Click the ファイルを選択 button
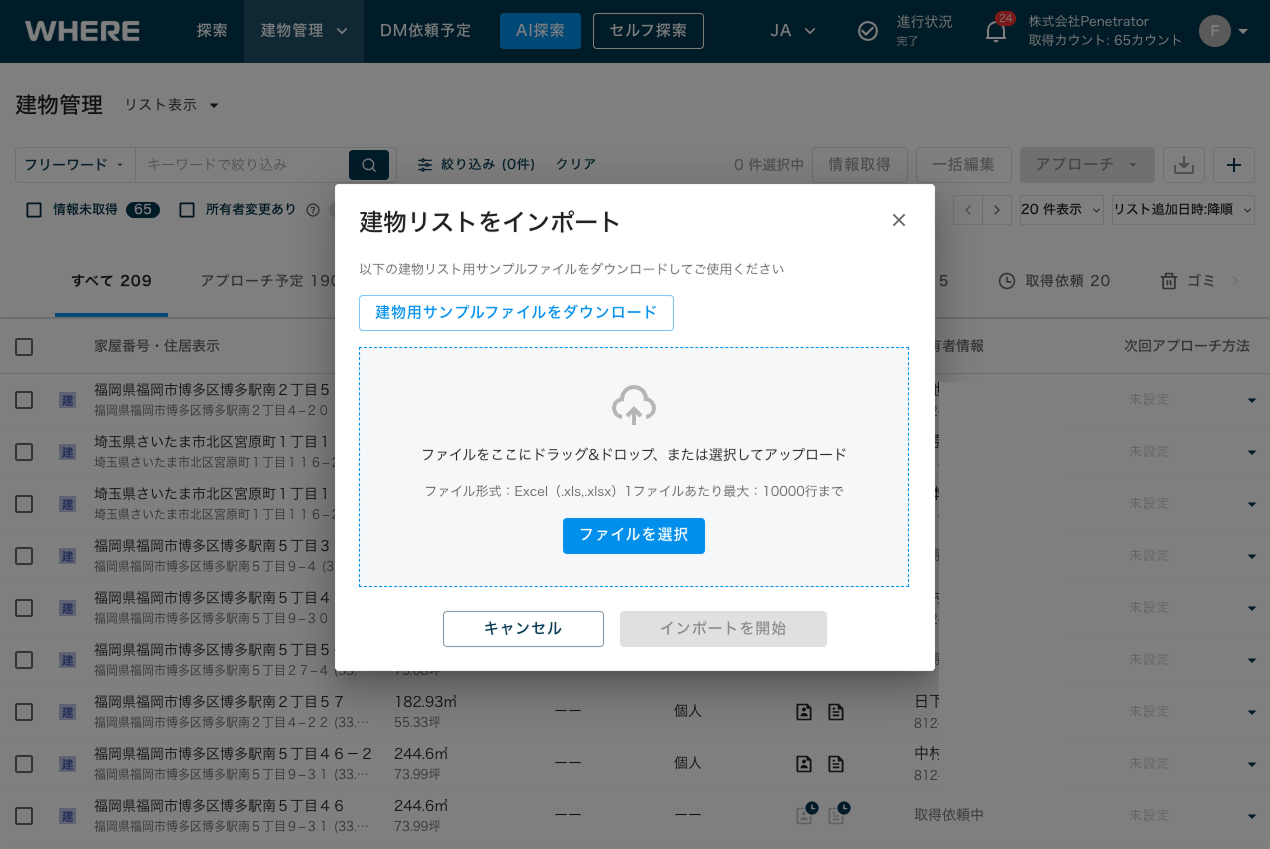This screenshot has height=849, width=1270. tap(633, 535)
